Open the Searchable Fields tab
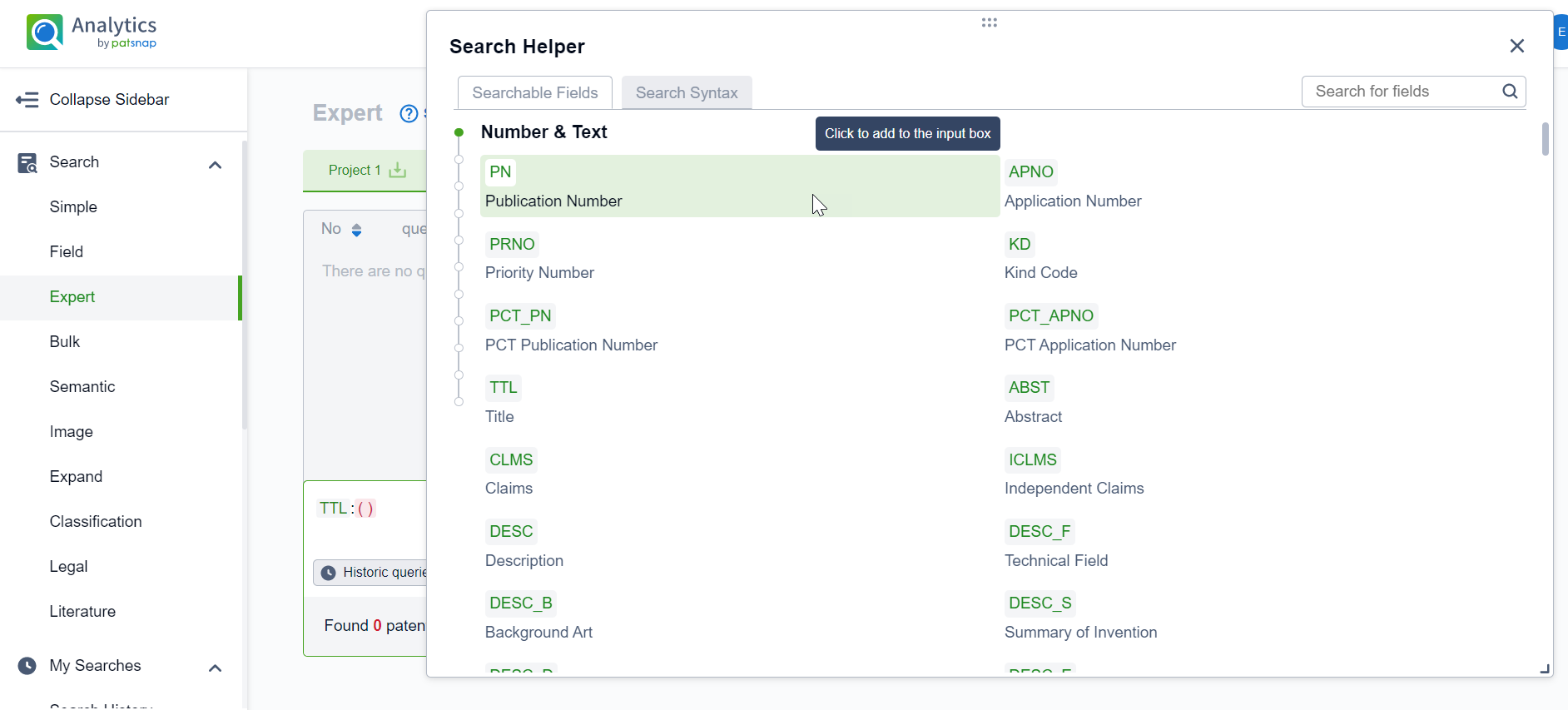This screenshot has width=1568, height=710. click(535, 92)
